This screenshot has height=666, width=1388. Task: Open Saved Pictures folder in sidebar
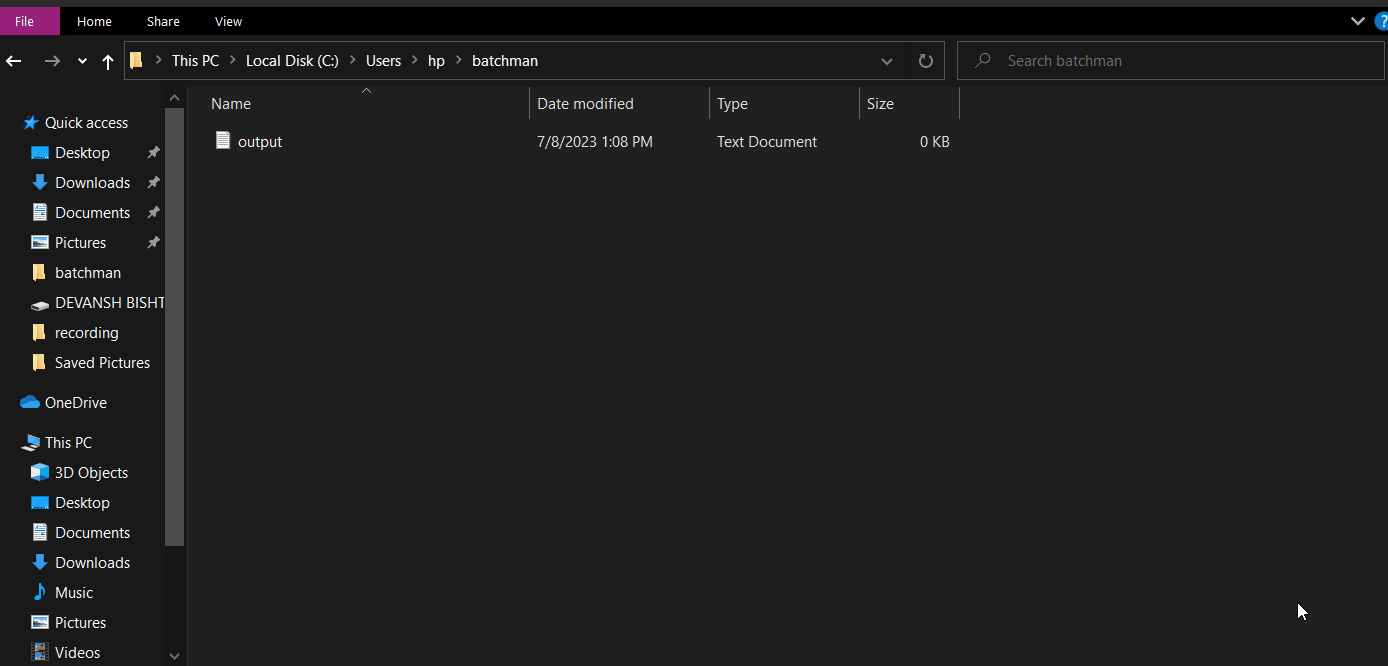[102, 362]
